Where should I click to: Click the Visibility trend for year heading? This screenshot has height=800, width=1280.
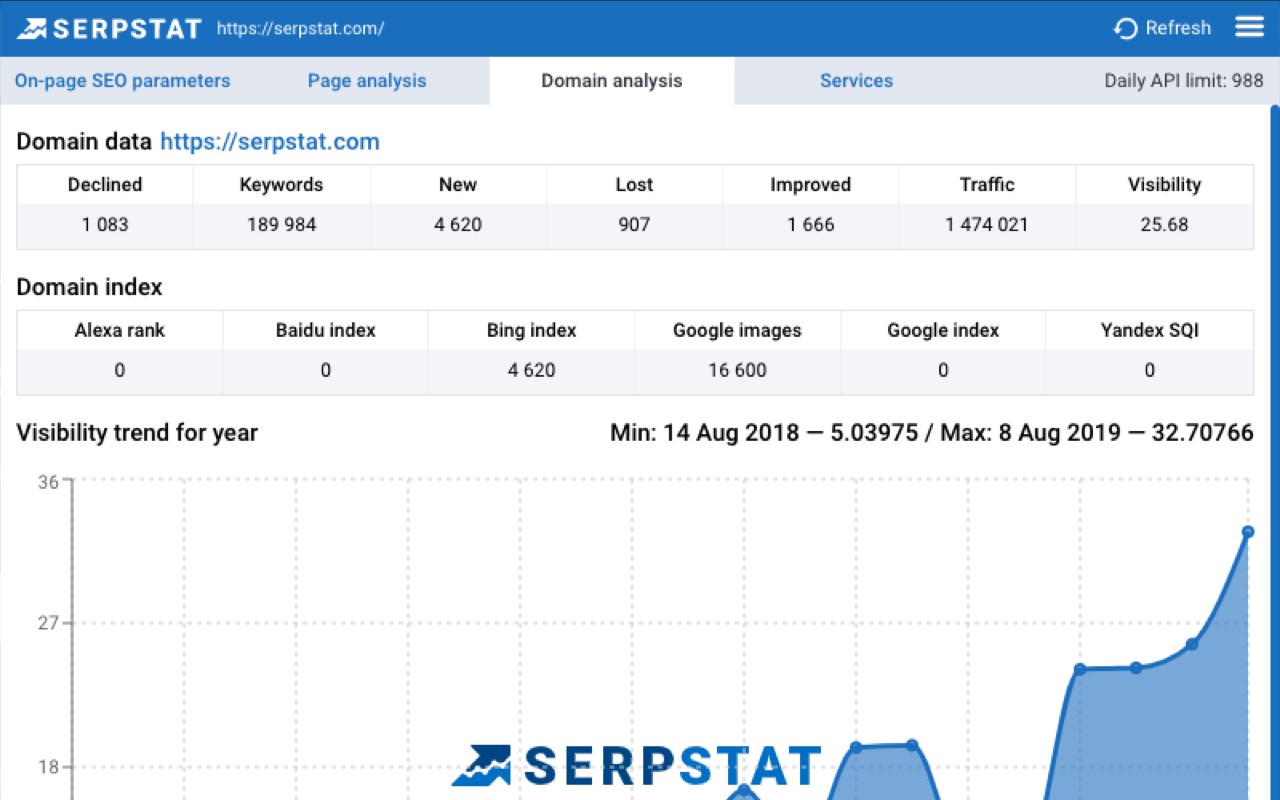[x=137, y=433]
